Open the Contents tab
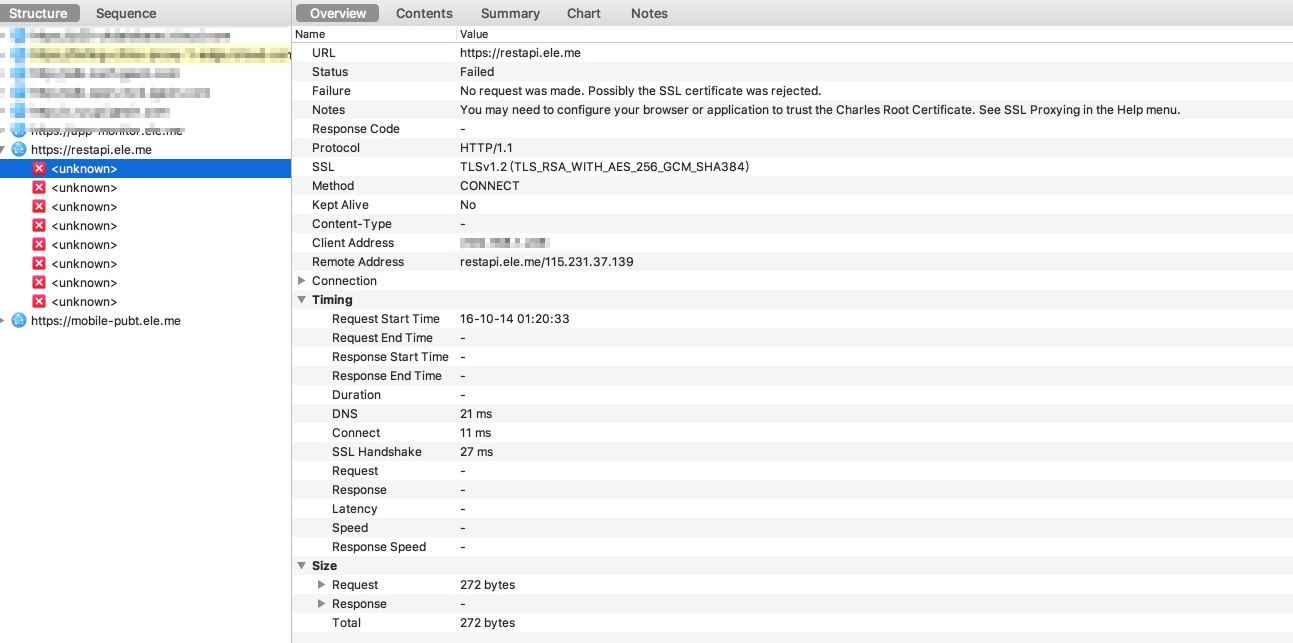Image resolution: width=1293 pixels, height=643 pixels. coord(424,13)
